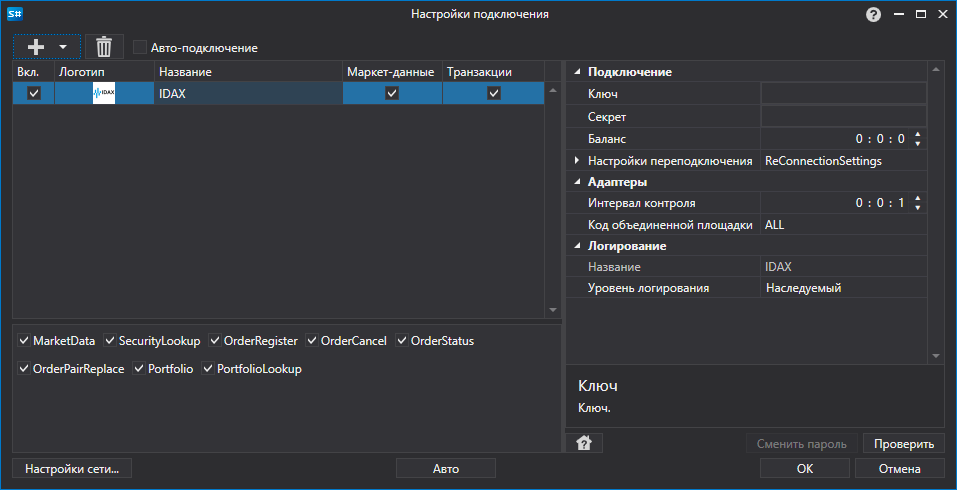Screen dimensions: 957x490
Task: Click the Сменить пароль button
Action: coord(801,444)
